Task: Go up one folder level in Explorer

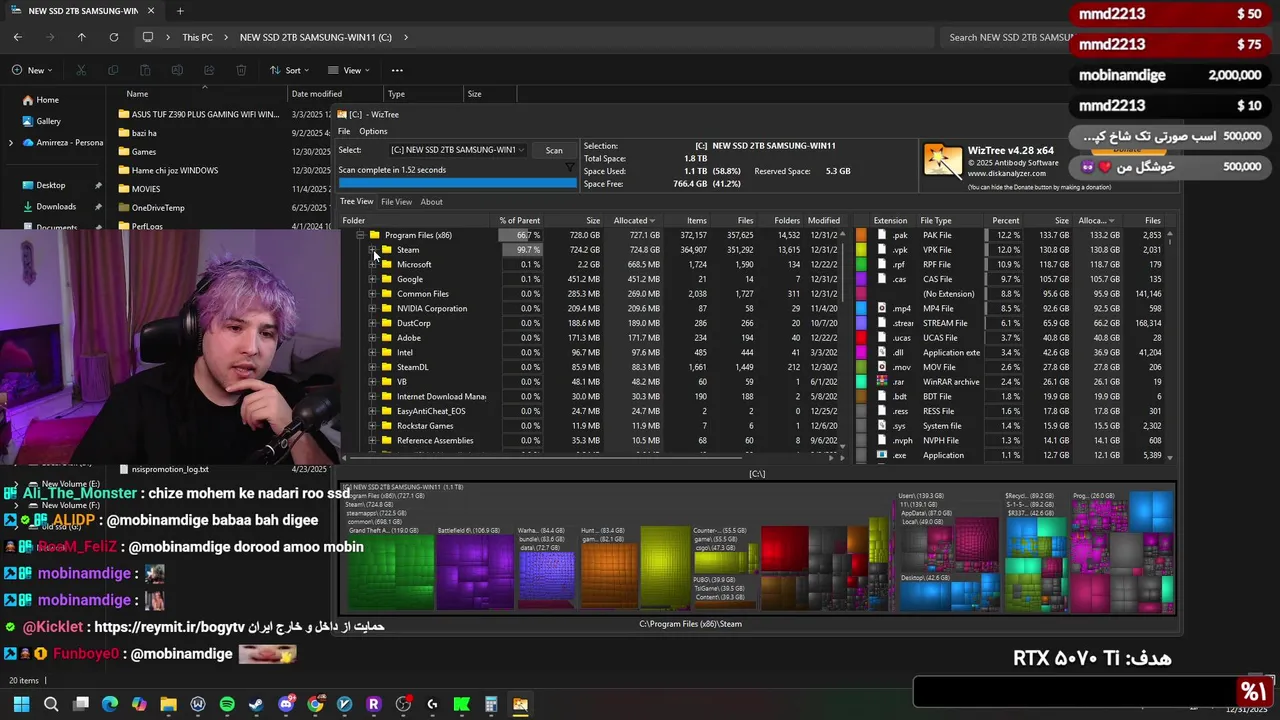Action: [x=82, y=37]
